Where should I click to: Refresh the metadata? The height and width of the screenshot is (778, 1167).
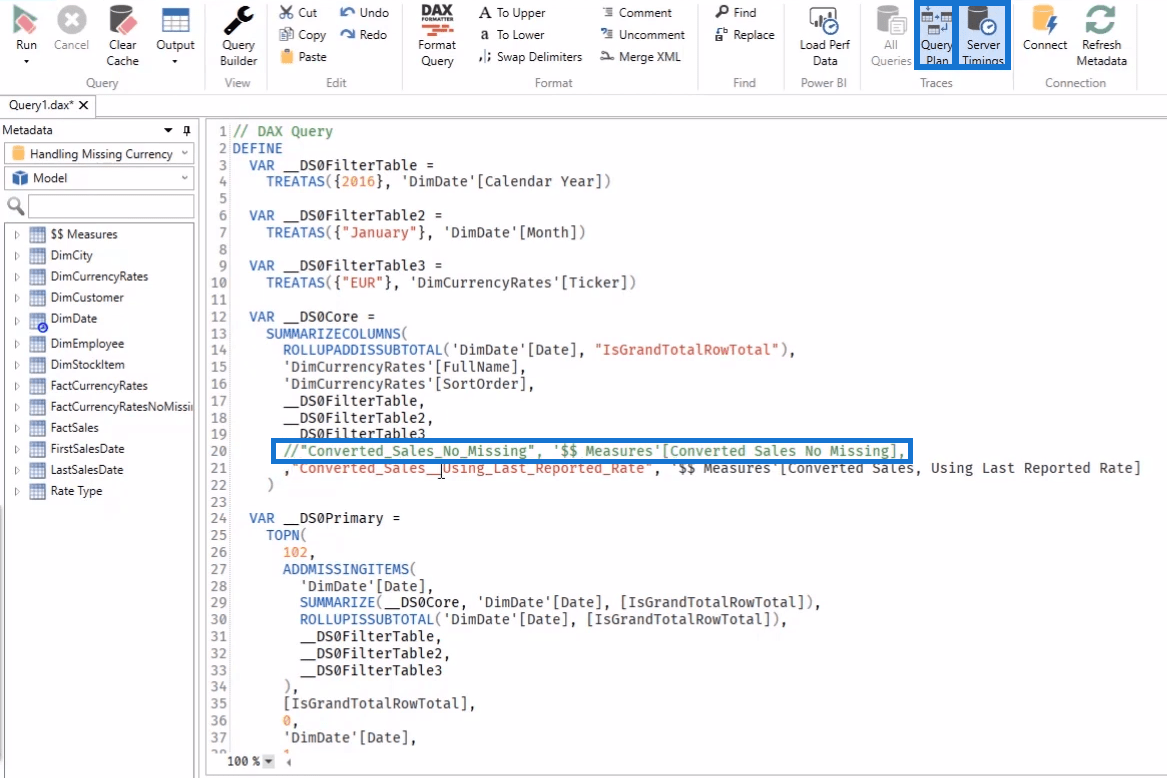[1101, 35]
